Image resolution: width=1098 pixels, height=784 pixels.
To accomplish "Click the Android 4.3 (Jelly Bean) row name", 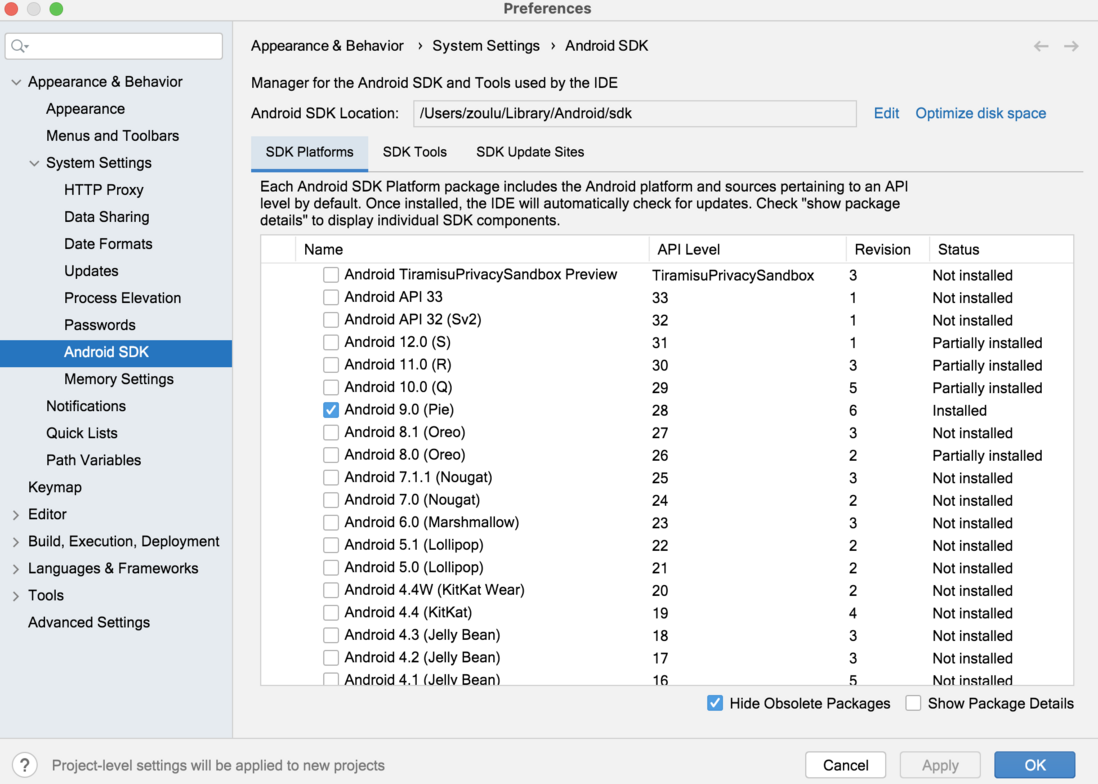I will click(422, 635).
